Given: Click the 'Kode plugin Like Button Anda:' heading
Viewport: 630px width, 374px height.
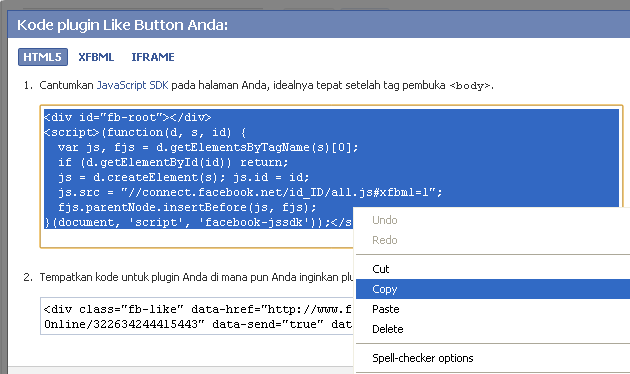Looking at the screenshot, I should (123, 25).
